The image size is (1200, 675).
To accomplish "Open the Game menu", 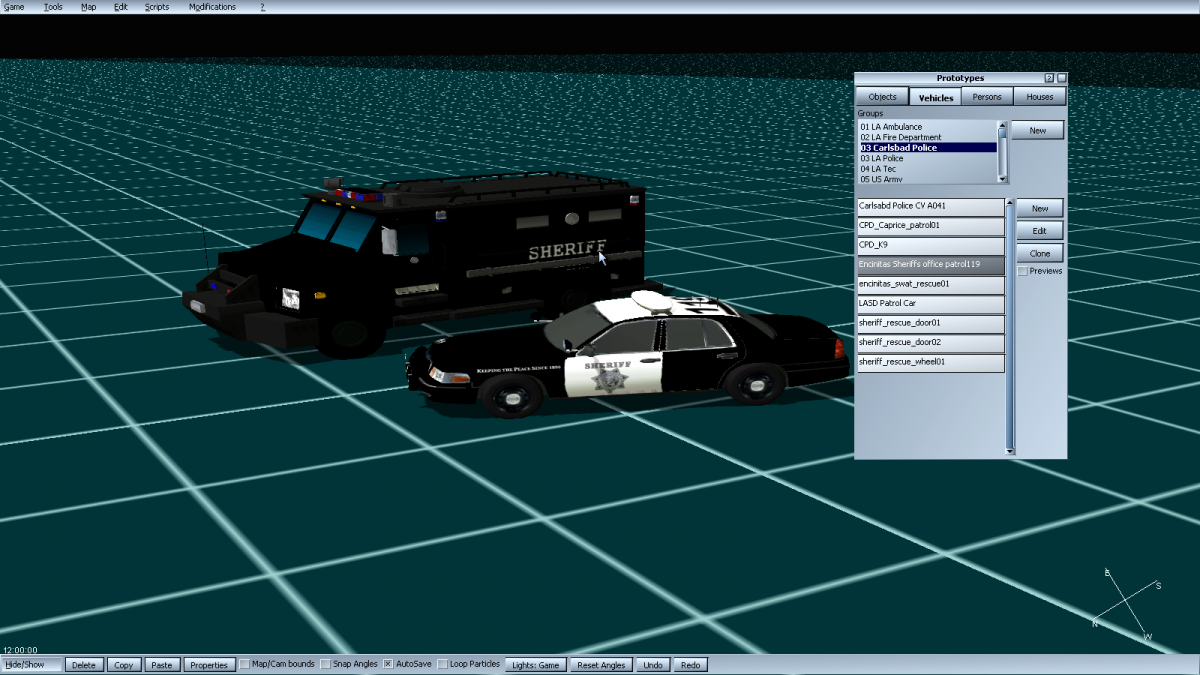I will coord(14,7).
